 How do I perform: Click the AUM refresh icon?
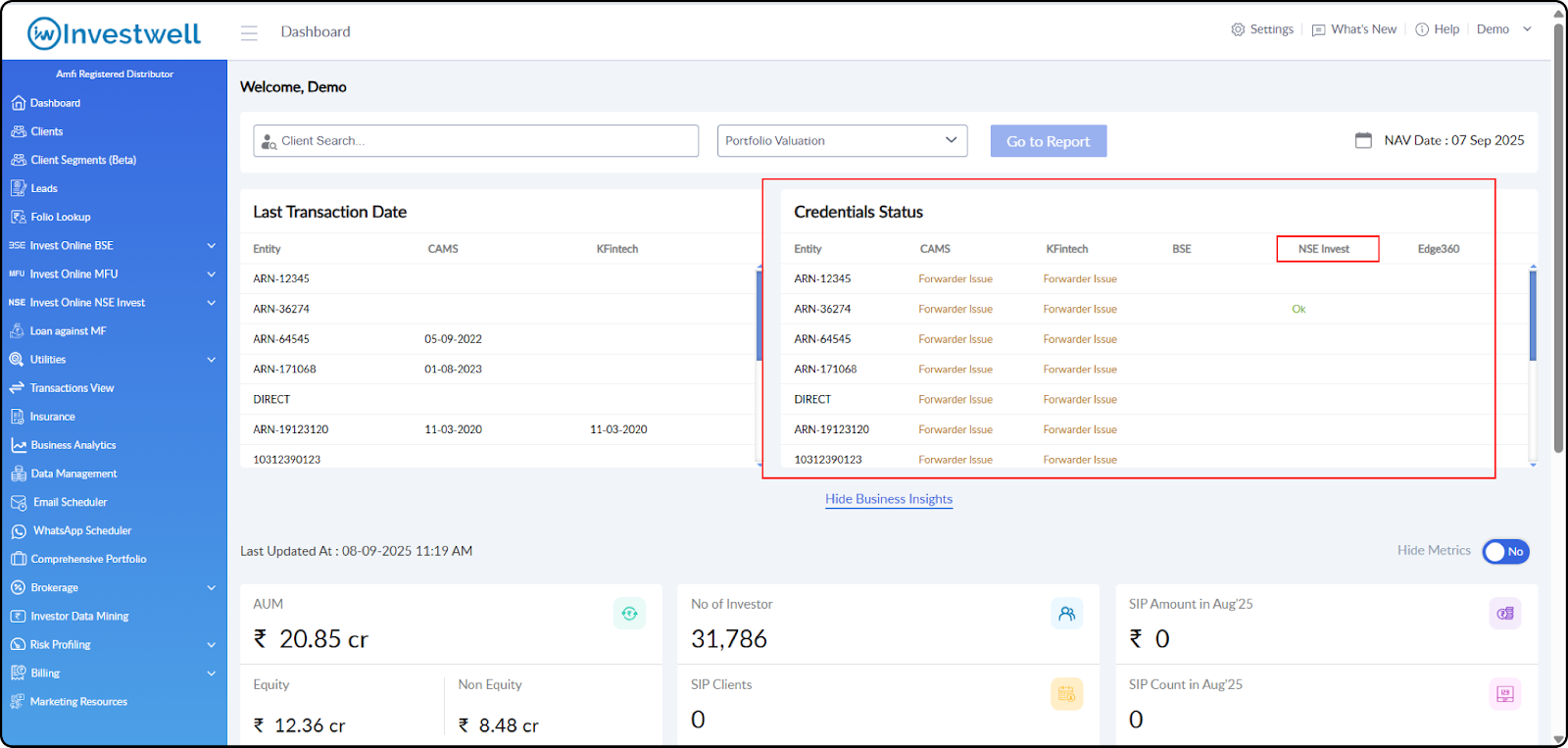point(629,614)
